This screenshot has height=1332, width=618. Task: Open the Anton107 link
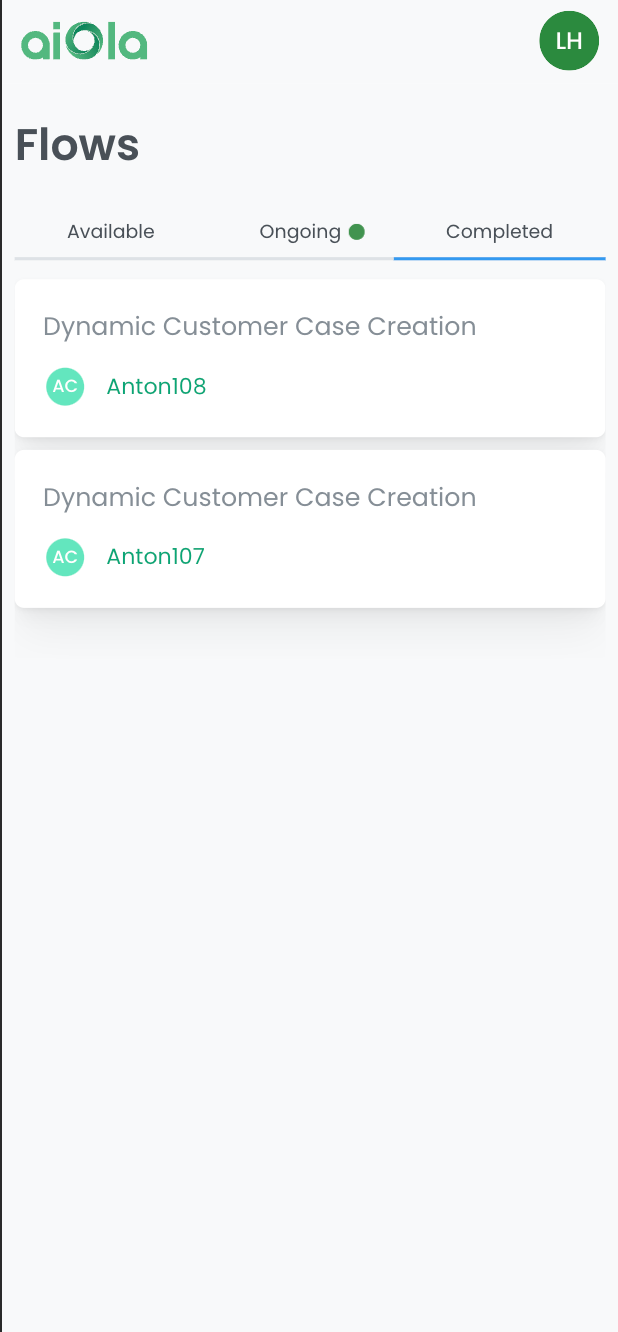[156, 557]
